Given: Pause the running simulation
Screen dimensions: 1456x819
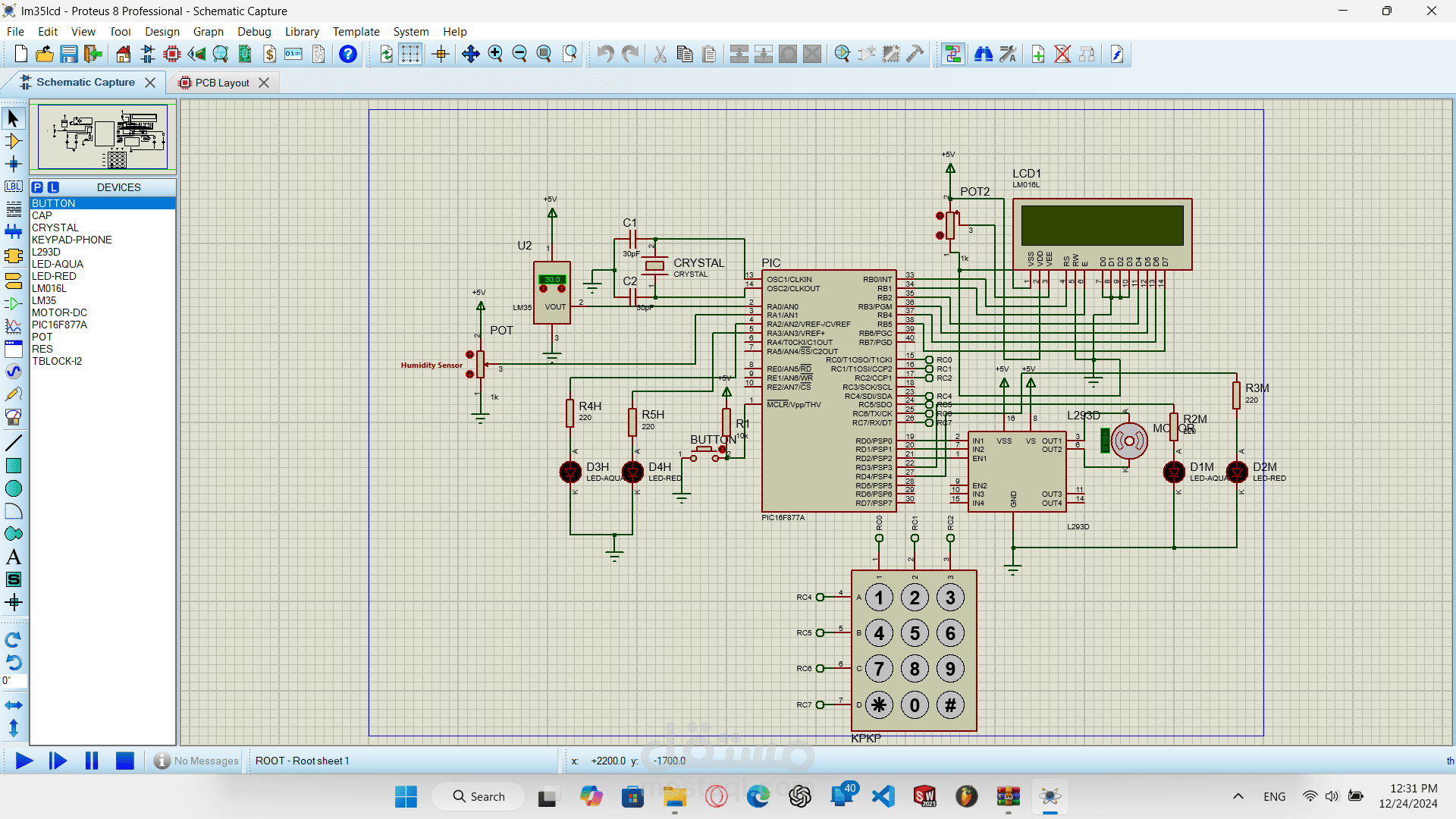Looking at the screenshot, I should tap(91, 761).
